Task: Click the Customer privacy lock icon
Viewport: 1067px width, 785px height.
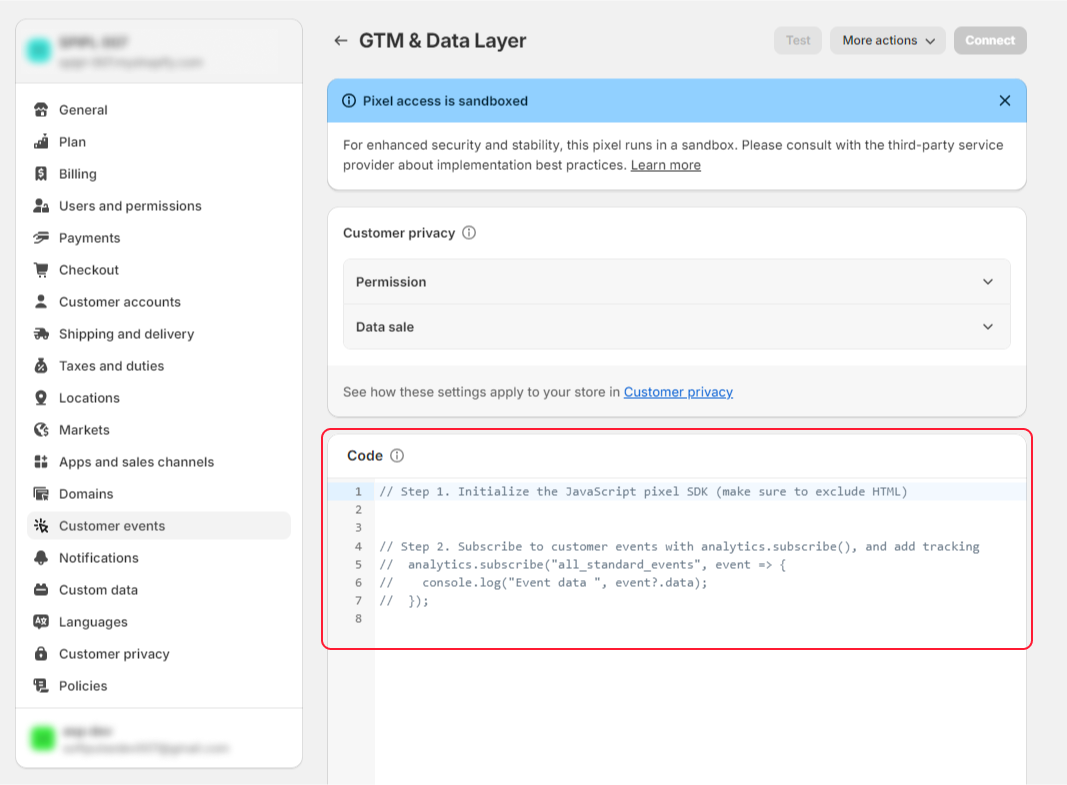Action: [x=40, y=654]
